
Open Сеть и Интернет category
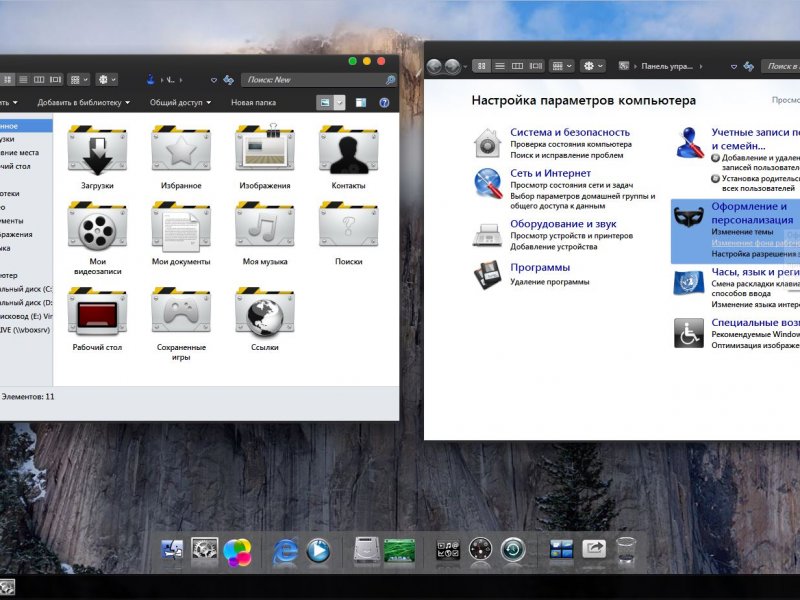click(x=551, y=173)
